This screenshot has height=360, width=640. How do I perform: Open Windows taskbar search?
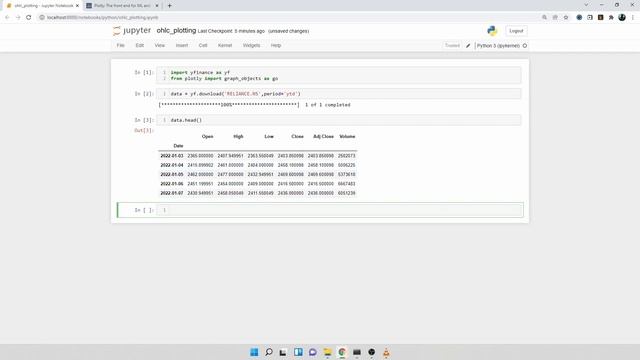[x=269, y=352]
